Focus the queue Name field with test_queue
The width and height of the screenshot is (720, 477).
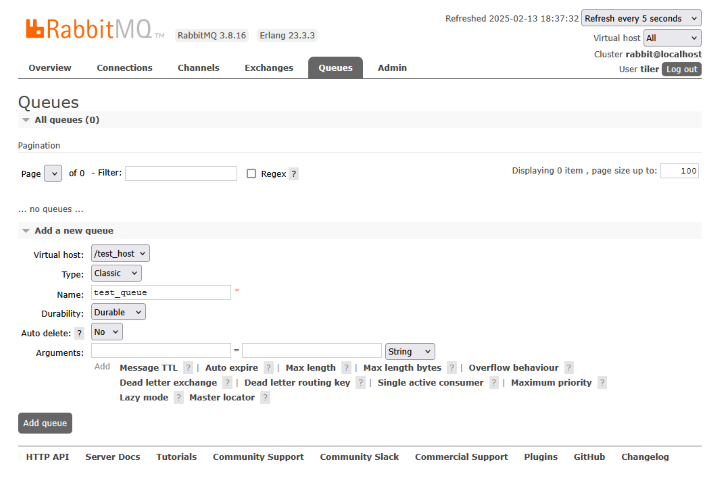[161, 292]
